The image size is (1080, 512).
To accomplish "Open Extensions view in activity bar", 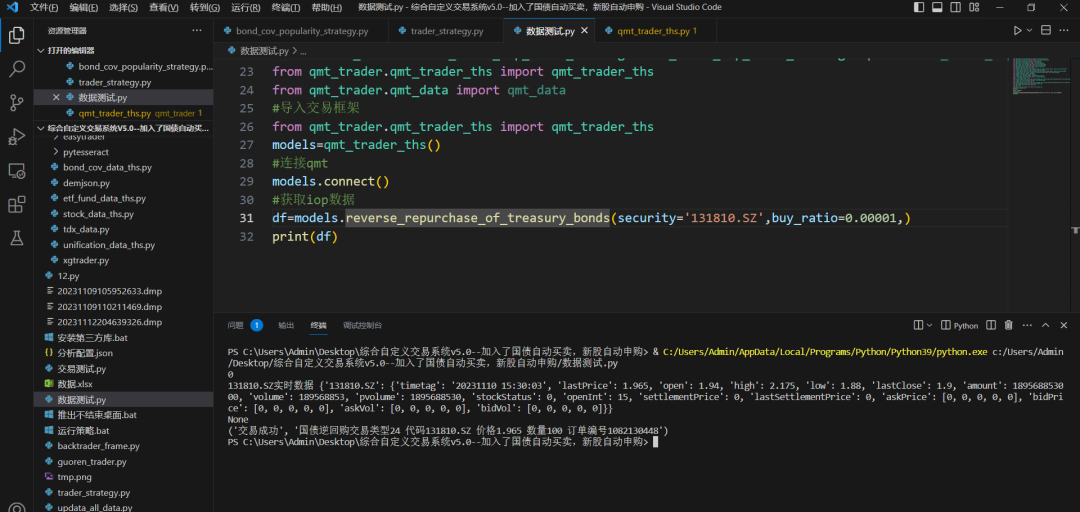I will pyautogui.click(x=17, y=204).
